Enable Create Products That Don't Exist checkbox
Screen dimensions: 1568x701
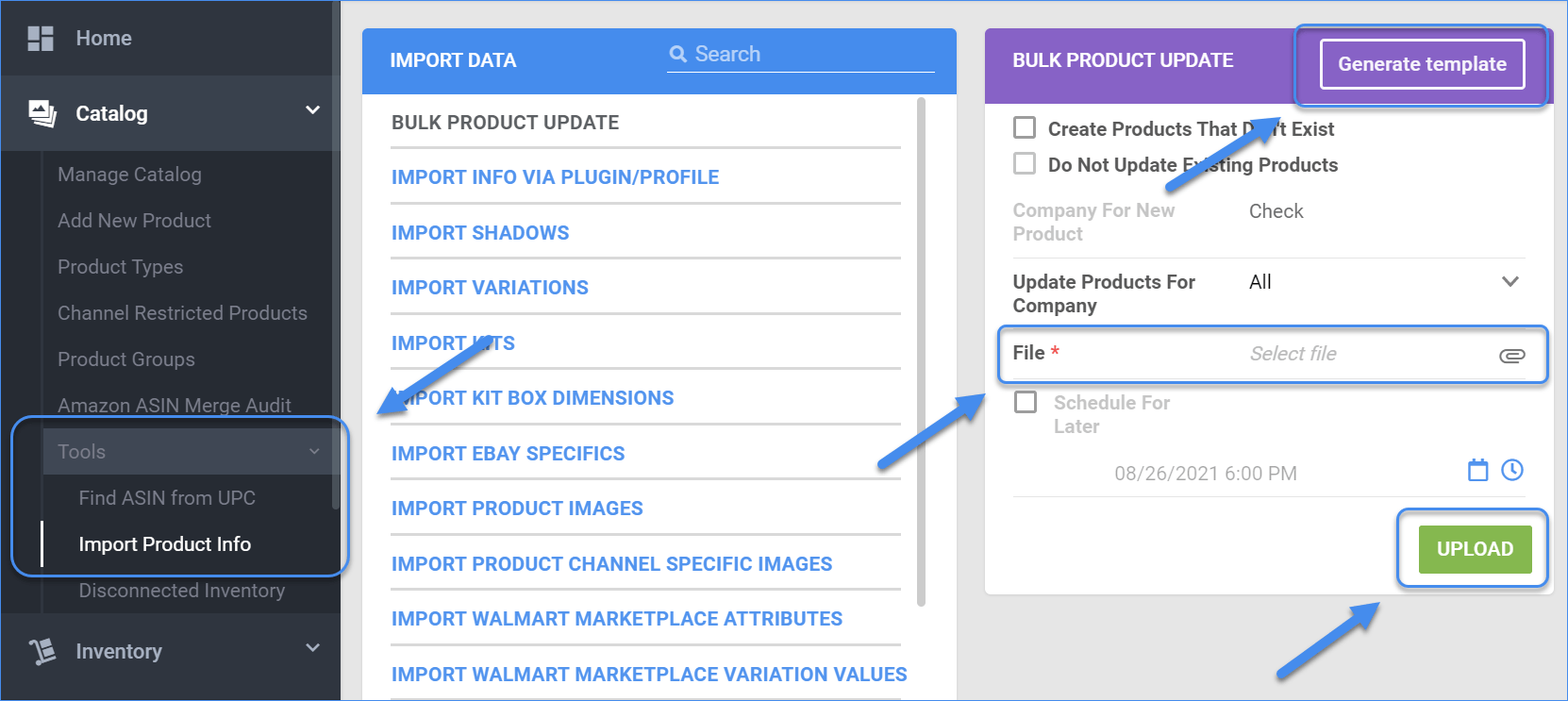pos(1025,127)
